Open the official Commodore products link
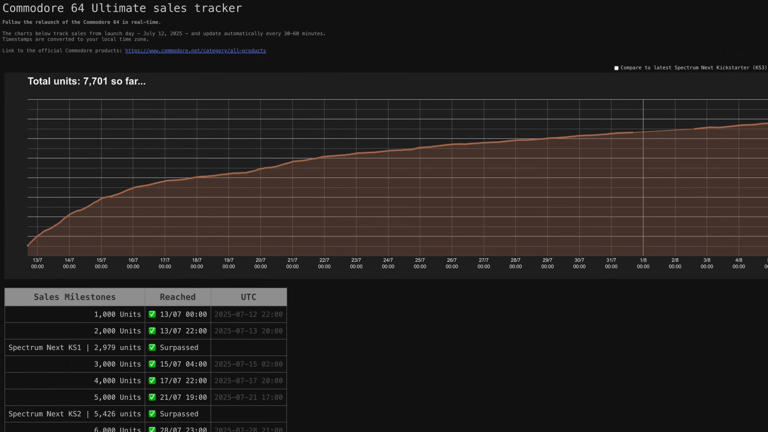The height and width of the screenshot is (432, 768). (195, 50)
